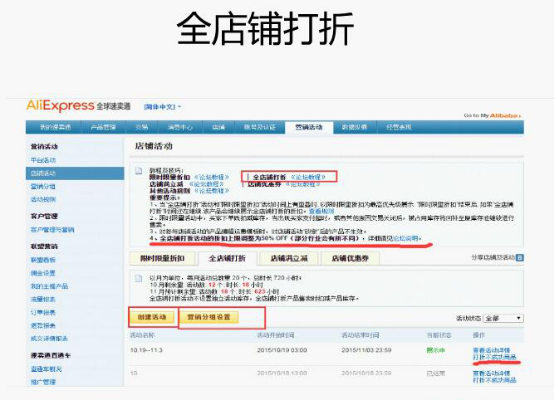This screenshot has height=401, width=555.
Task: Click the 店铺活动 page heading
Action: (x=153, y=146)
